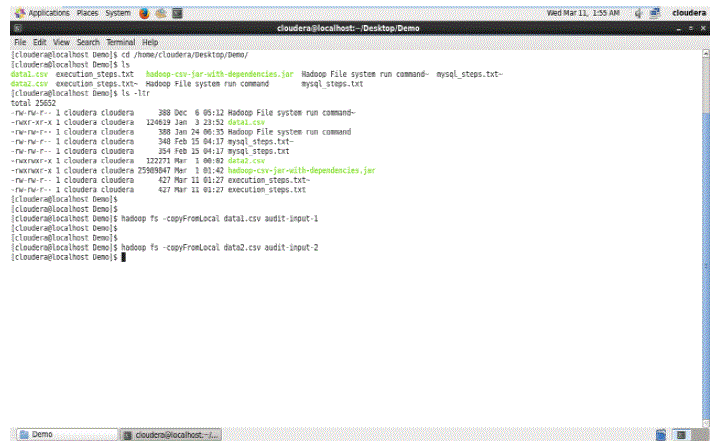Click the second launcher icon beside Firefox
The height and width of the screenshot is (444, 715).
pyautogui.click(x=160, y=12)
